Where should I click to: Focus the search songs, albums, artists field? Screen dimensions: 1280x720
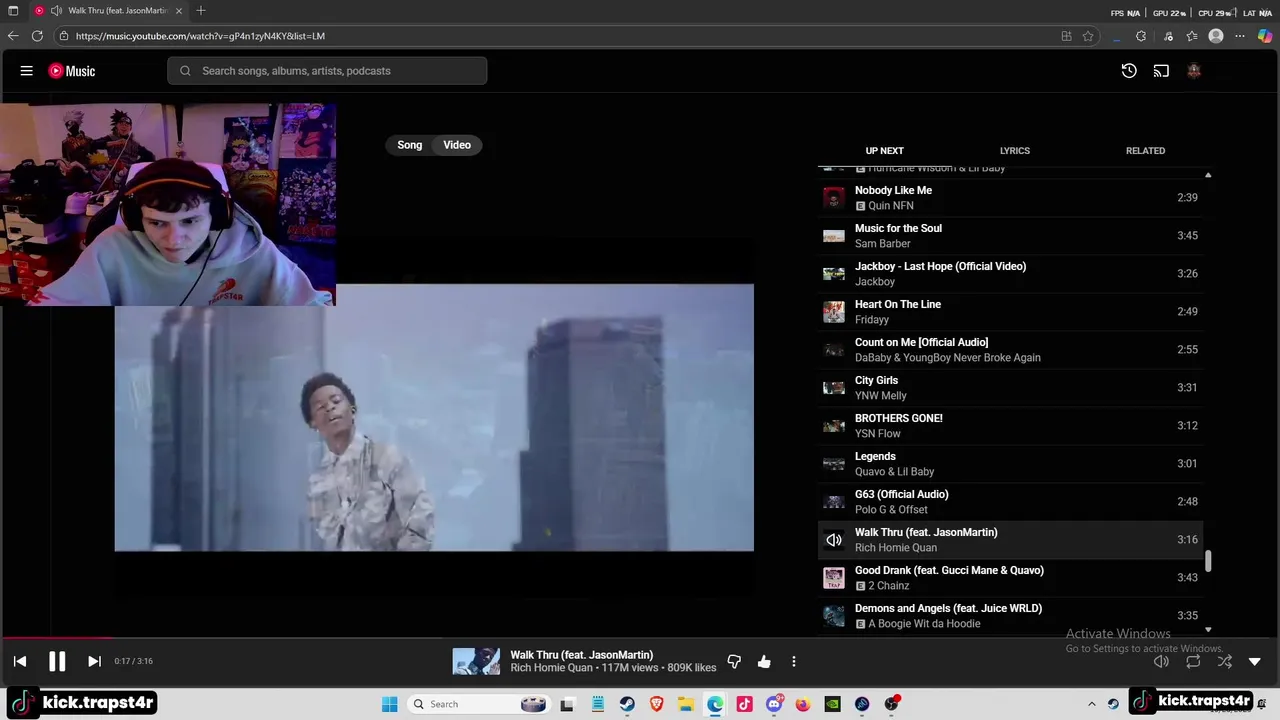click(x=327, y=71)
